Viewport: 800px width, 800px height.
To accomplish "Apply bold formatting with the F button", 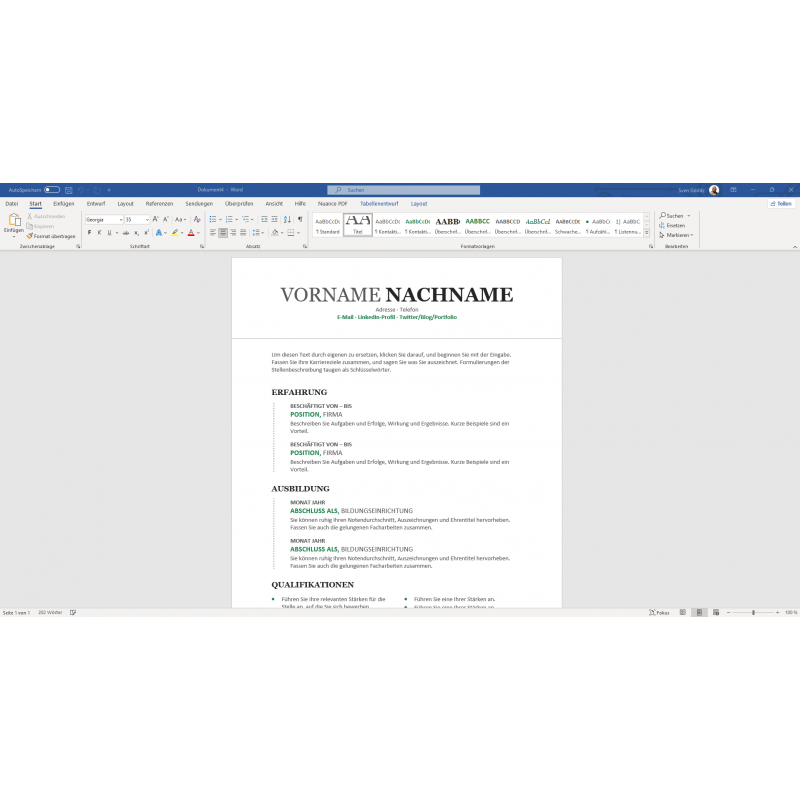I will pos(89,232).
